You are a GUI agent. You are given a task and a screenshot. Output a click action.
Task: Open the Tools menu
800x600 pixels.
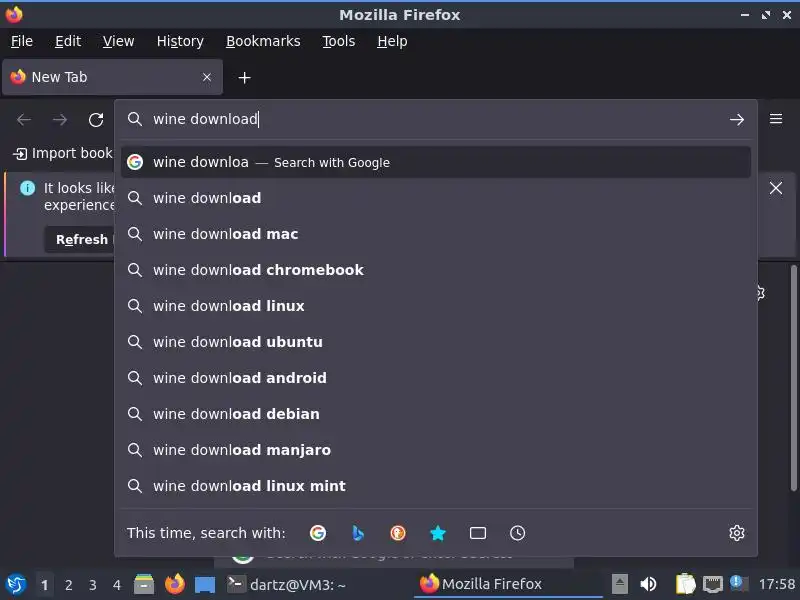click(338, 41)
